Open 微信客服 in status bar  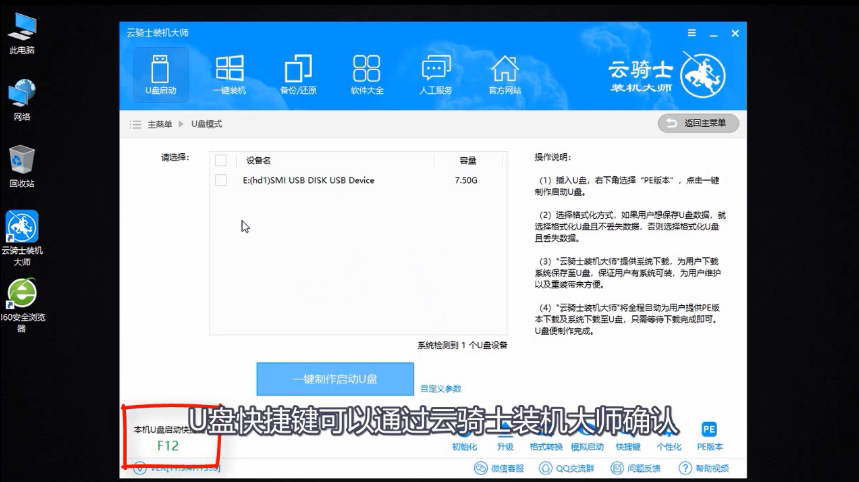pyautogui.click(x=499, y=468)
